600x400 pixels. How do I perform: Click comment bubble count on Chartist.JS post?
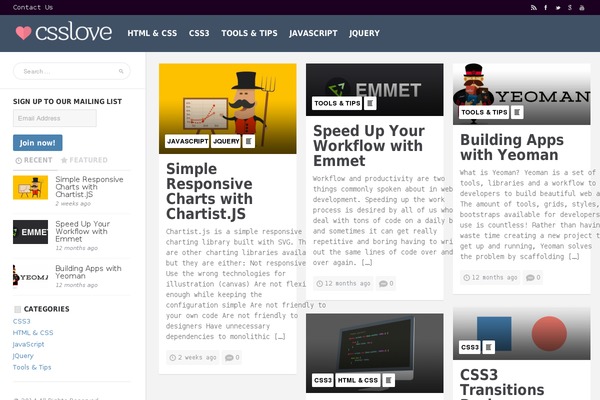[232, 358]
